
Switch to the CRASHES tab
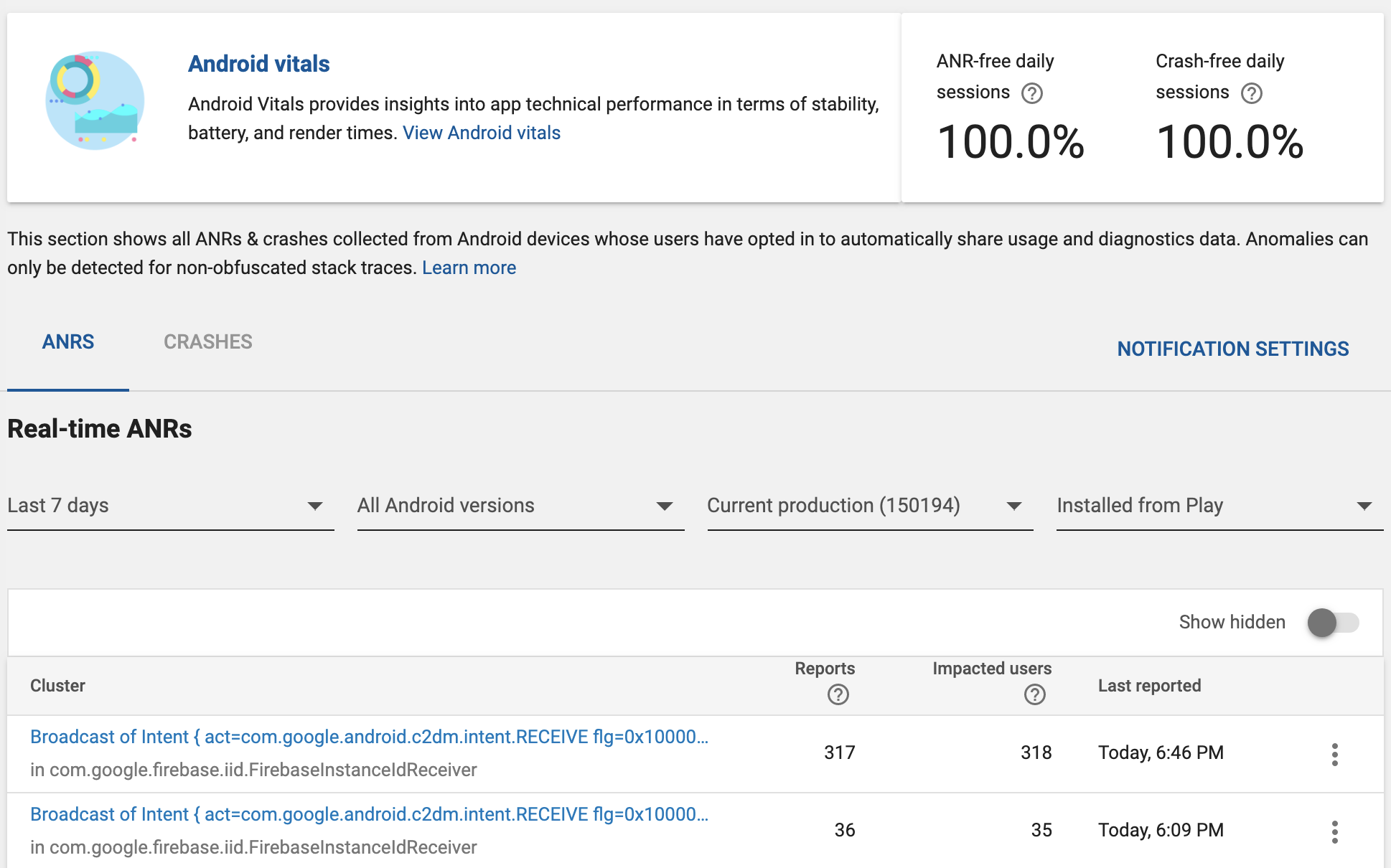tap(207, 342)
